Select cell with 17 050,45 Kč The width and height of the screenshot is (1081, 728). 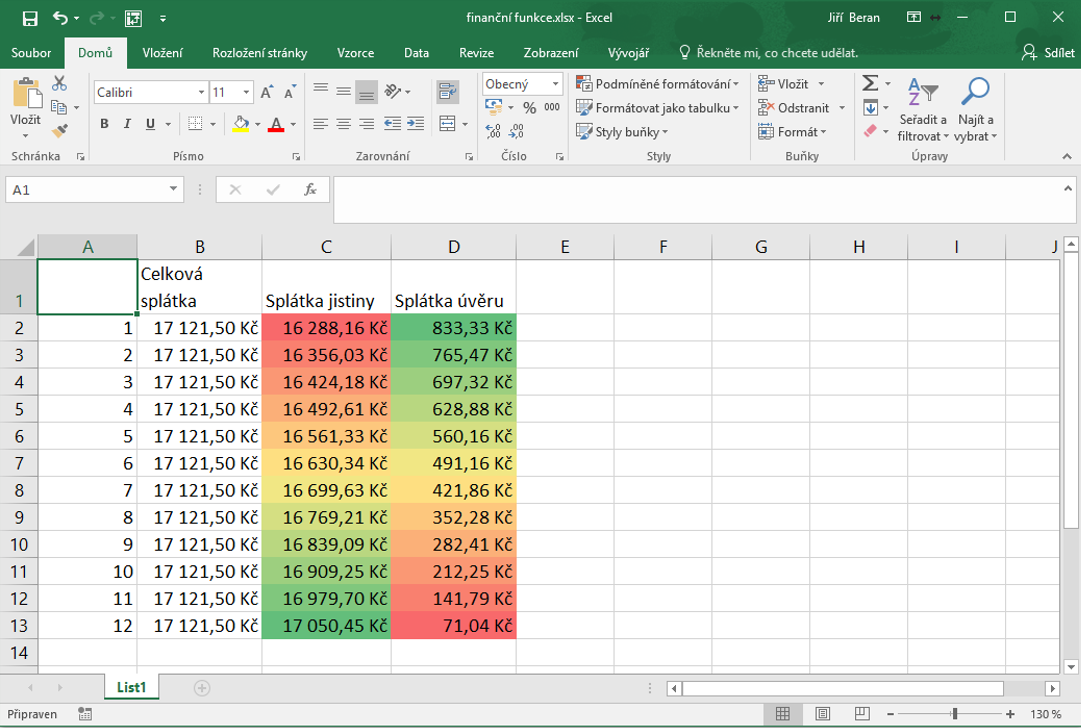pyautogui.click(x=326, y=626)
